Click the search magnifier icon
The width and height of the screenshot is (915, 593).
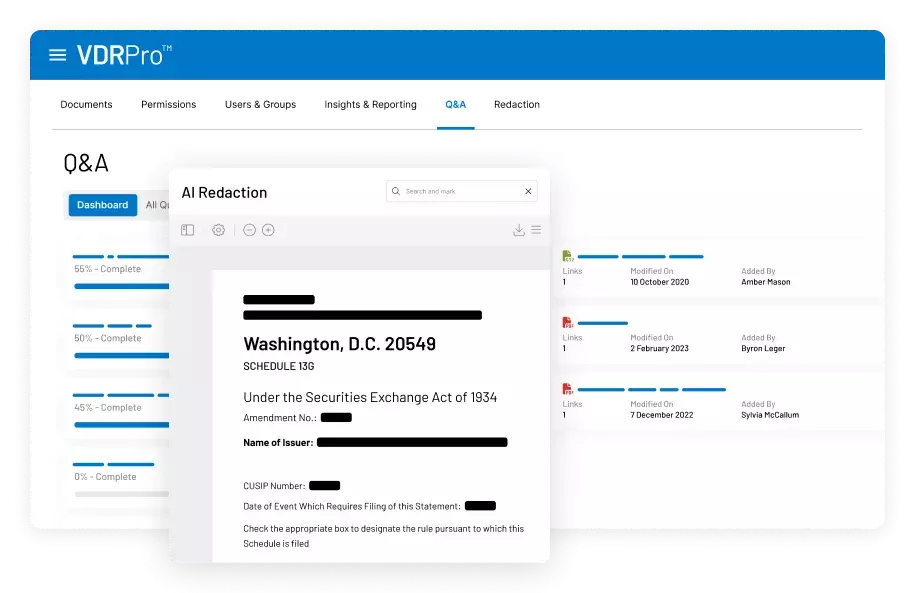396,191
